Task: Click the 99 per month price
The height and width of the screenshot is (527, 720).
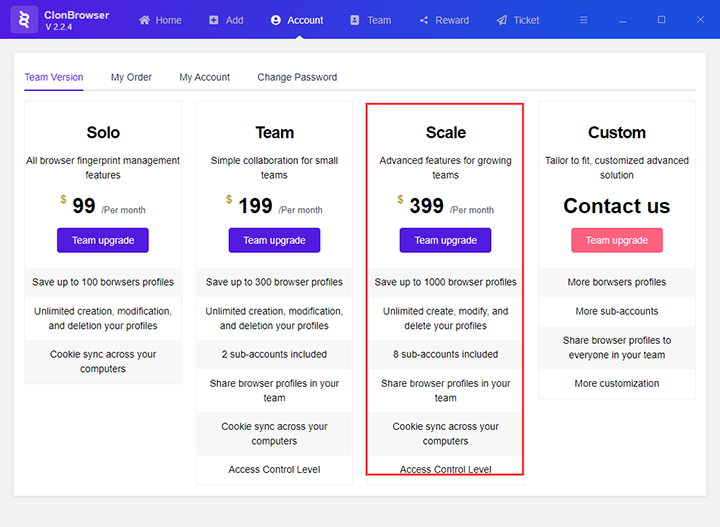Action: (103, 206)
